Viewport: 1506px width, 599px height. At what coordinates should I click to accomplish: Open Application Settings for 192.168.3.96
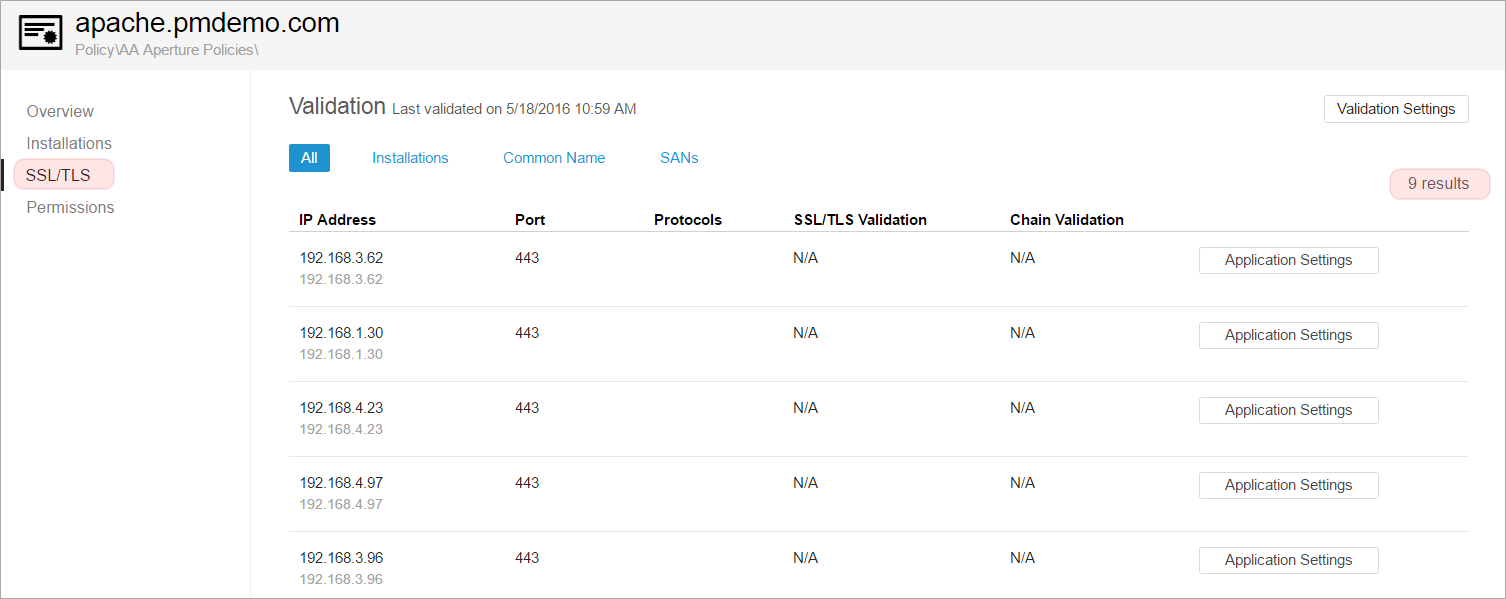pyautogui.click(x=1288, y=560)
